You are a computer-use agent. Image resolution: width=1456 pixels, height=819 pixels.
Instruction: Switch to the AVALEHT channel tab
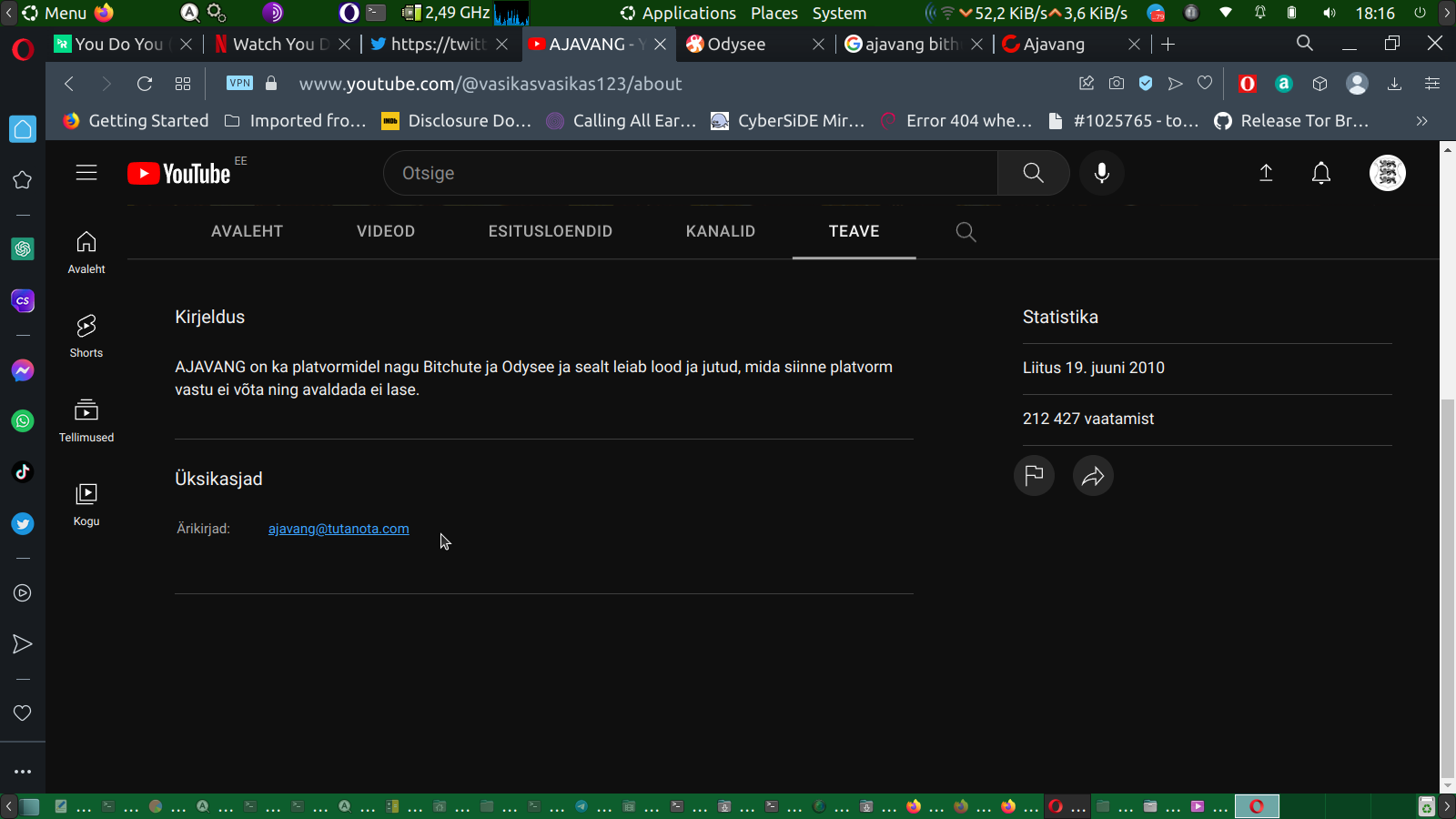pos(247,231)
